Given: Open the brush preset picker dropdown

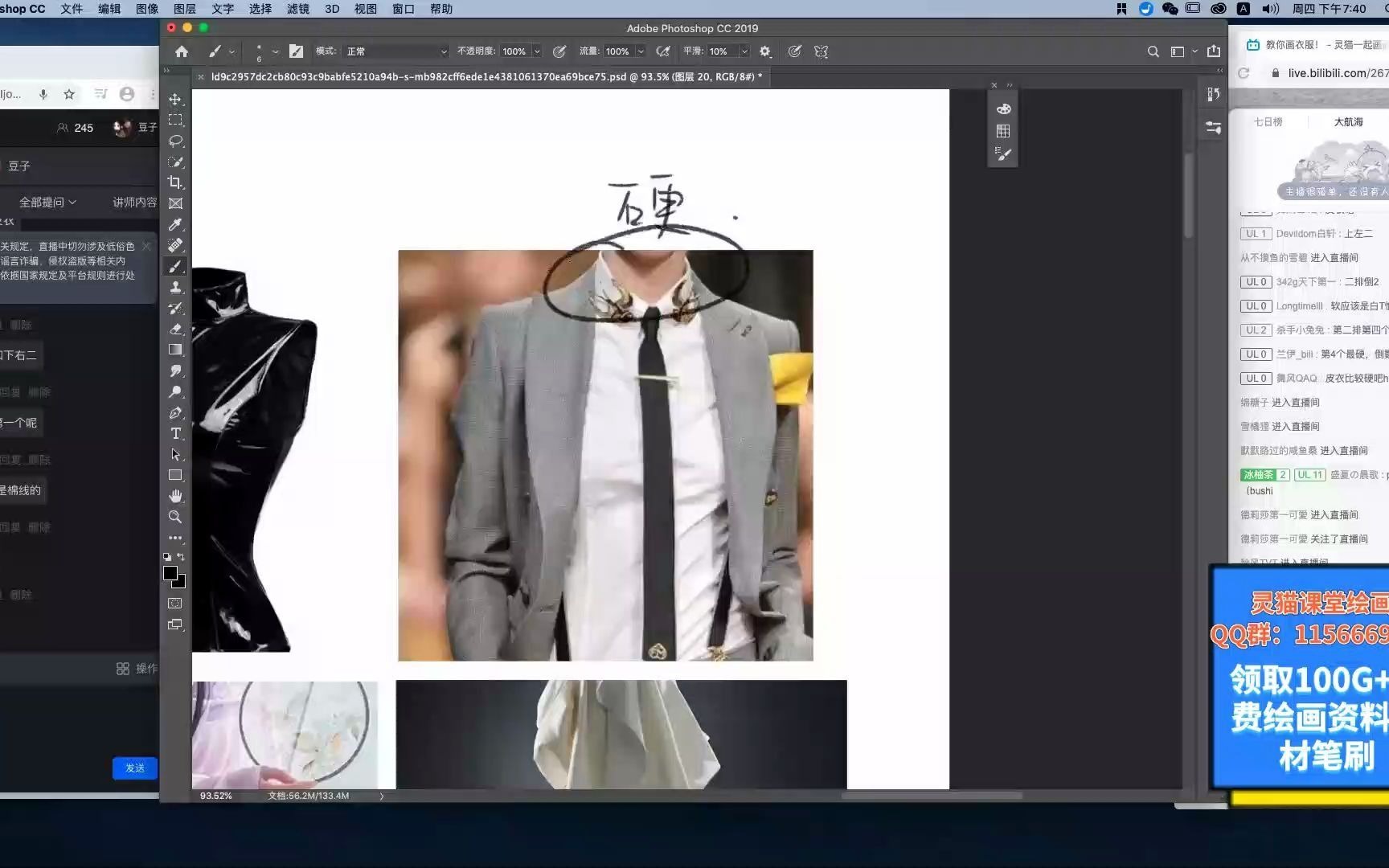Looking at the screenshot, I should click(x=275, y=51).
